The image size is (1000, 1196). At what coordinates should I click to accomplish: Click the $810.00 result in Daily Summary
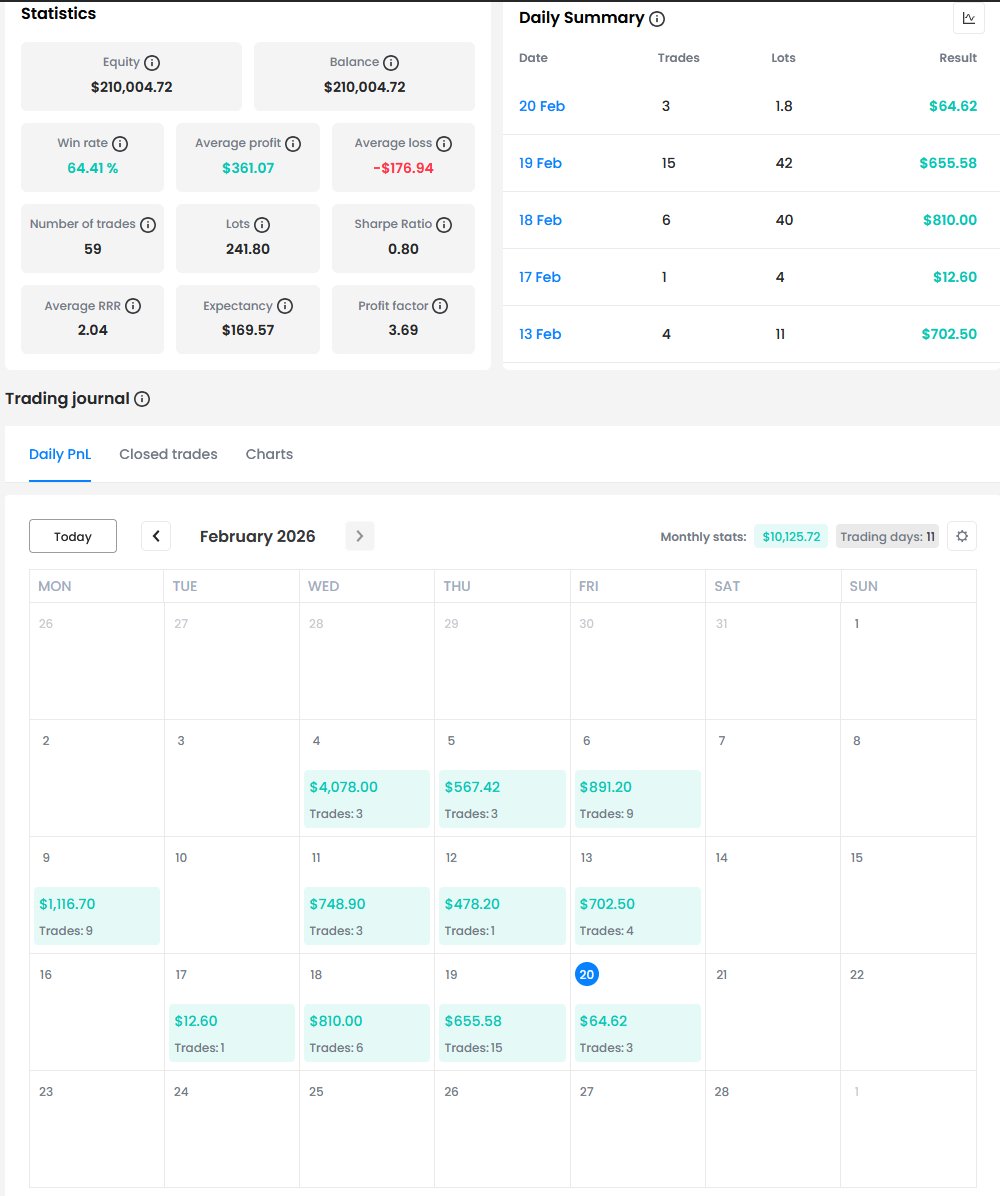coord(950,220)
